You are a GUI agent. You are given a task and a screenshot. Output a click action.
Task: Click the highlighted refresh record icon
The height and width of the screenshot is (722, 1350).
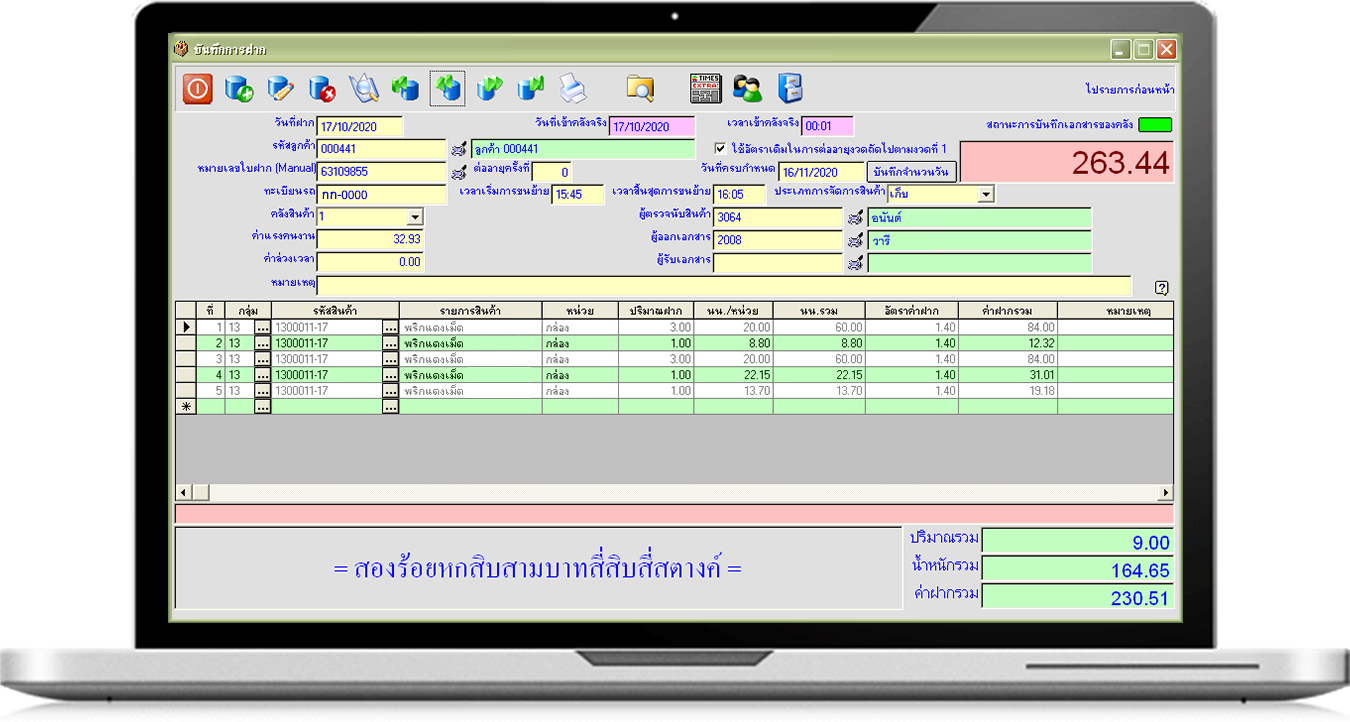(x=447, y=88)
